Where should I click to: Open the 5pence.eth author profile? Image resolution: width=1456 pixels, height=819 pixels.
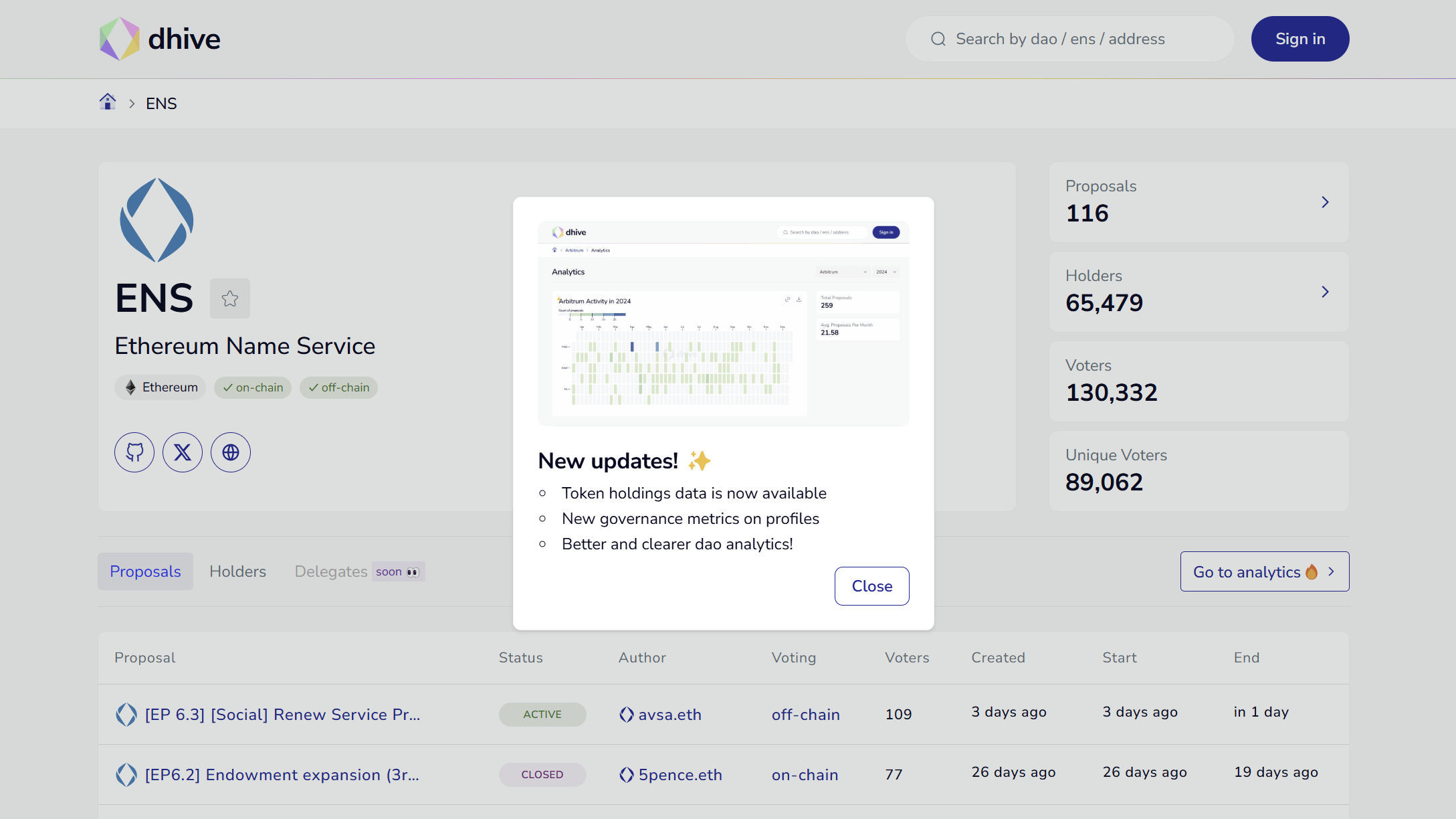tap(680, 775)
